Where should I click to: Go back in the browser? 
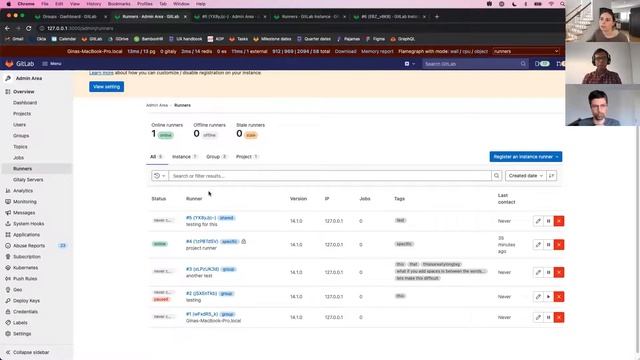7,28
